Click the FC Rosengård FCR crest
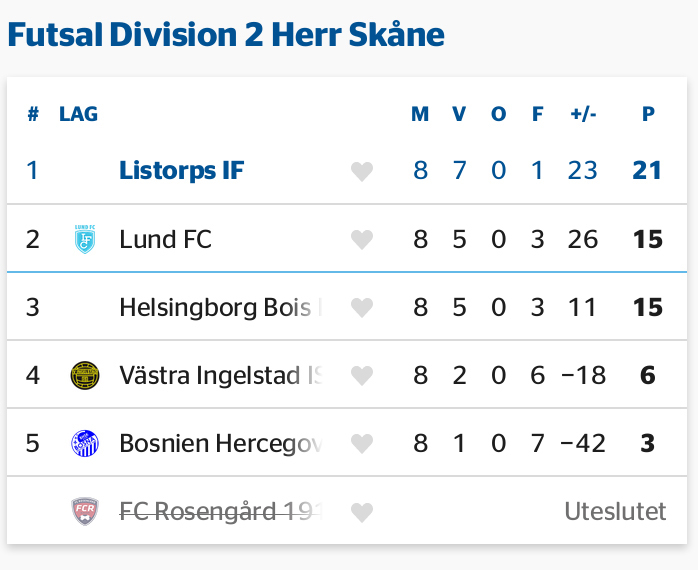The height and width of the screenshot is (570, 698). 85,511
